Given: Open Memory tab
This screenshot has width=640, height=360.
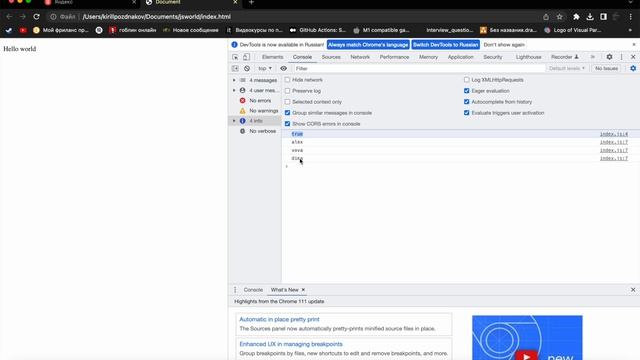Looking at the screenshot, I should click(428, 57).
